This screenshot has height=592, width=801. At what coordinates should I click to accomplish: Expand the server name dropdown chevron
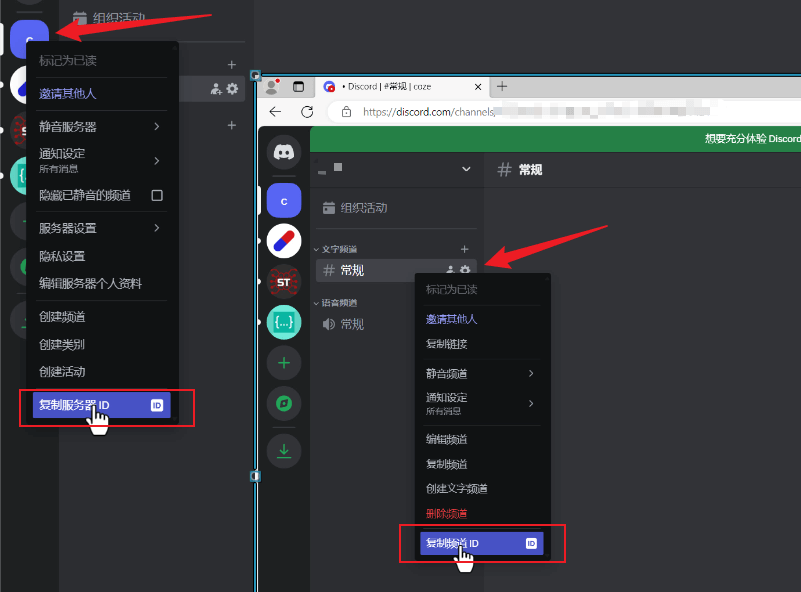click(466, 169)
